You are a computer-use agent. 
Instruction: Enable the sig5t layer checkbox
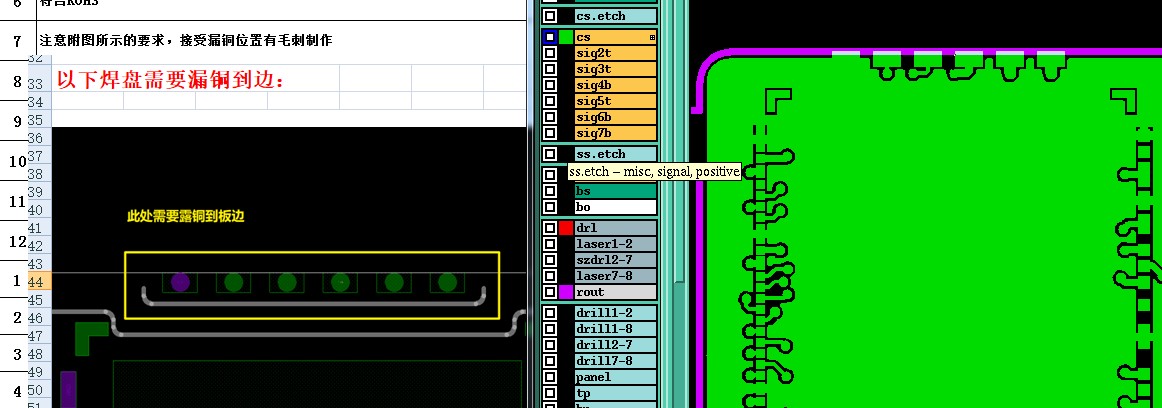click(550, 101)
